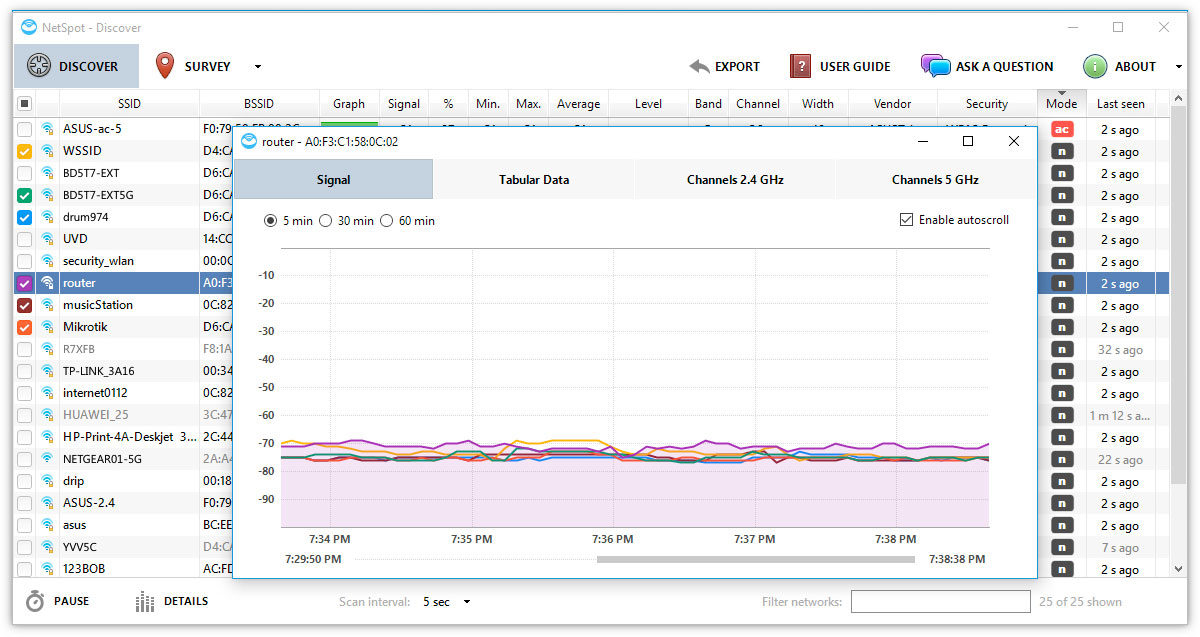Click the PAUSE button label

pyautogui.click(x=71, y=602)
